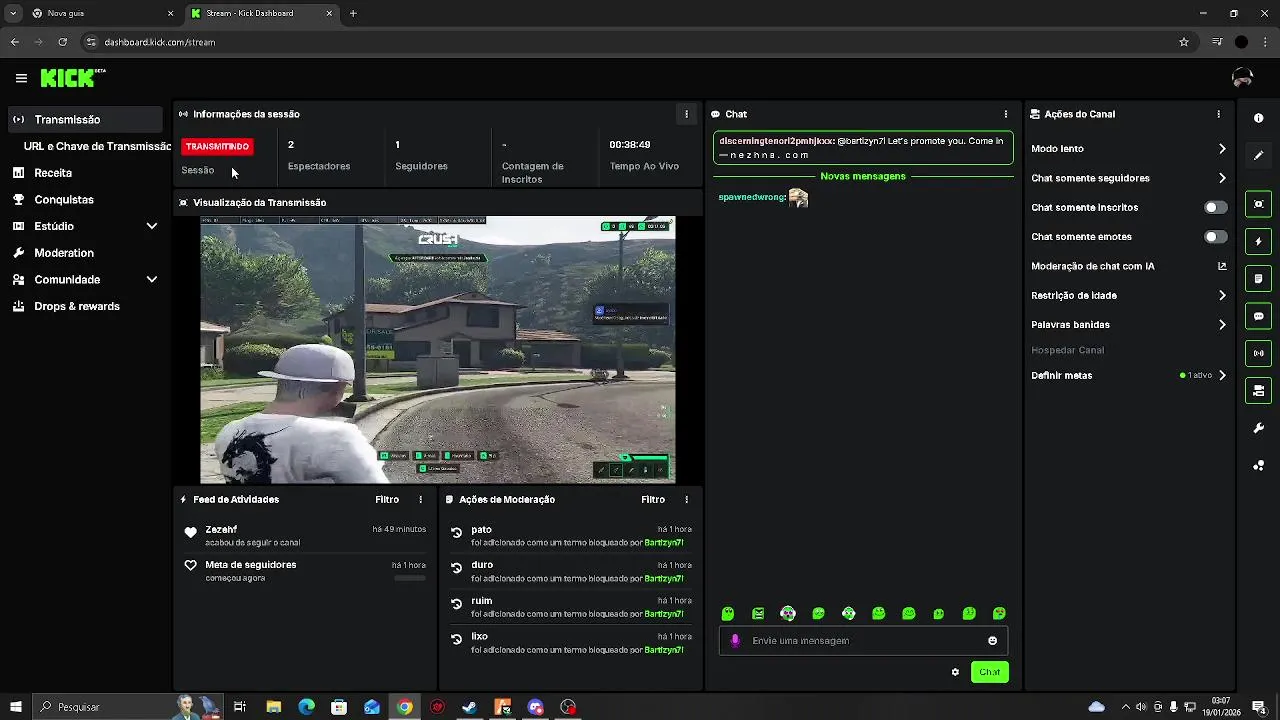Open Moderação de chat com IA external link
This screenshot has height=720, width=1280.
(1222, 266)
